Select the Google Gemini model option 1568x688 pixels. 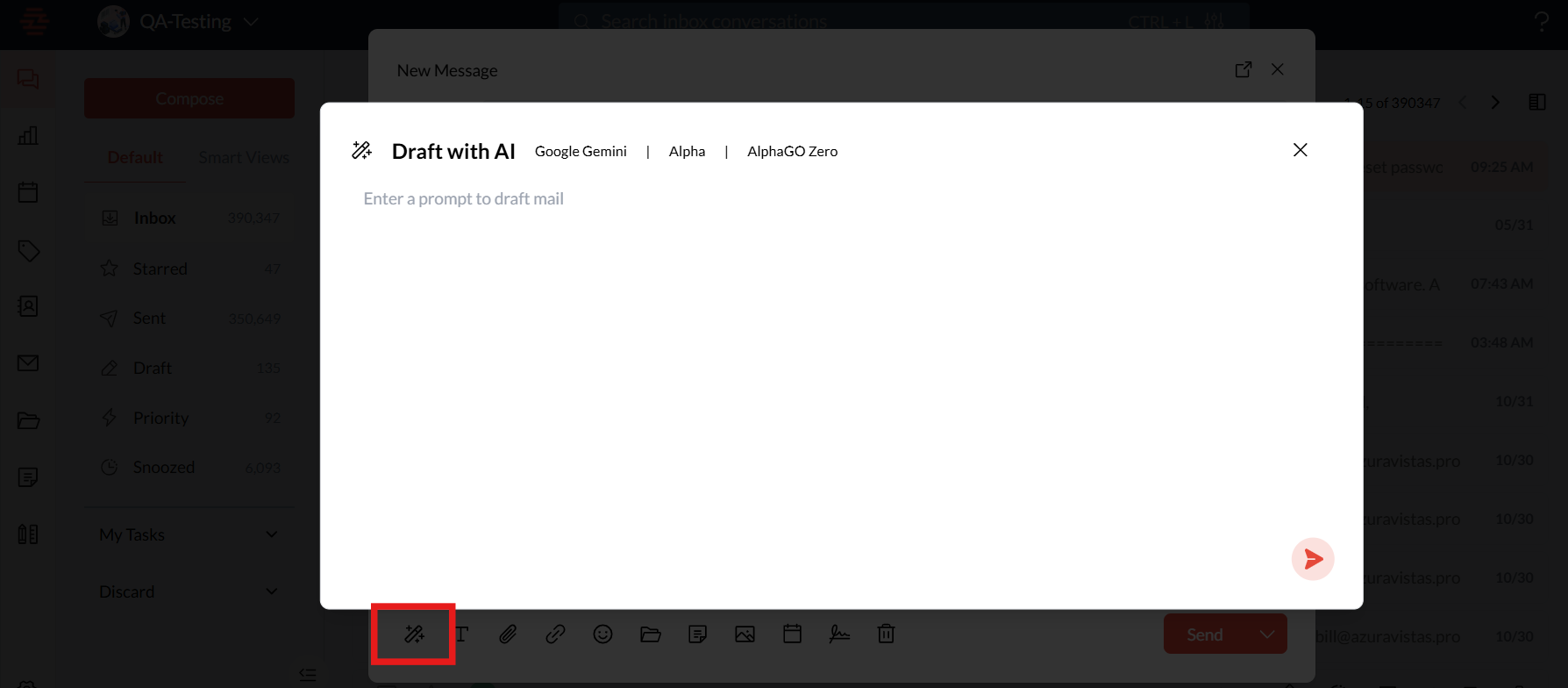pos(581,151)
